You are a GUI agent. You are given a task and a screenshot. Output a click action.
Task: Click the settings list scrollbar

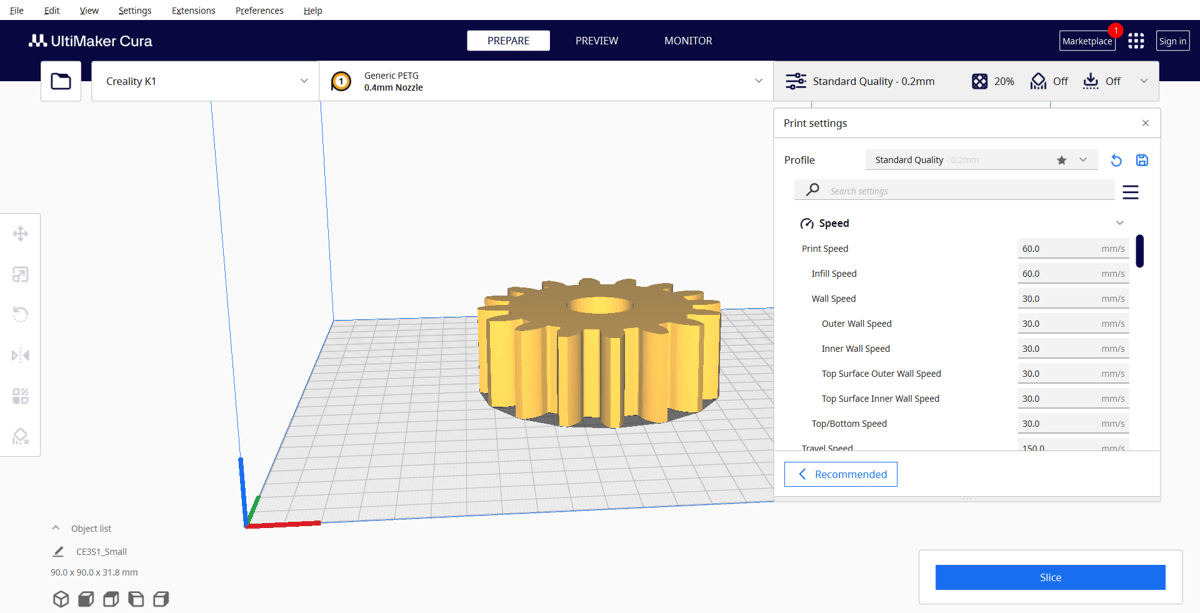click(1140, 250)
